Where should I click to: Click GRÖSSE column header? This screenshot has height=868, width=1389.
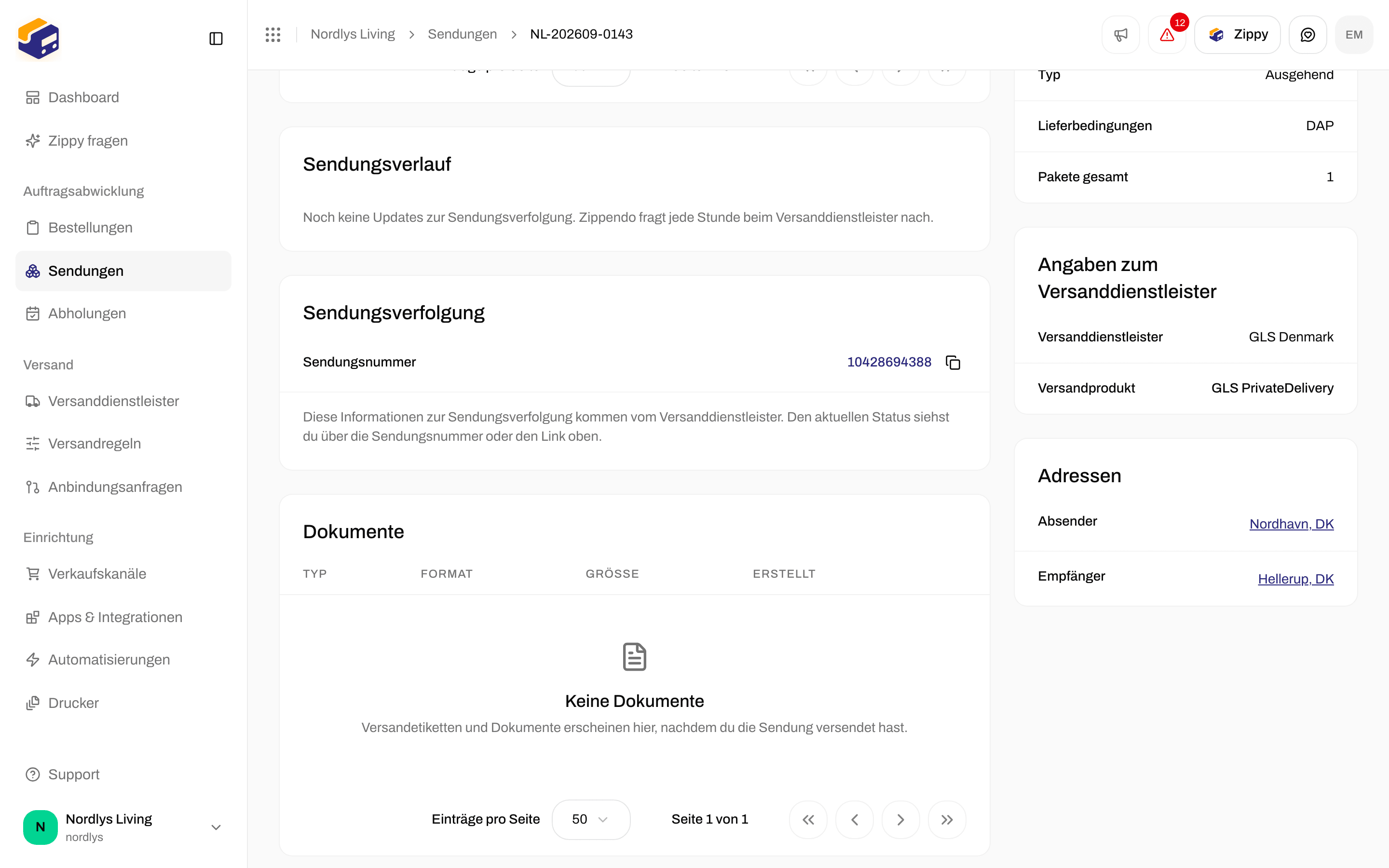point(612,573)
